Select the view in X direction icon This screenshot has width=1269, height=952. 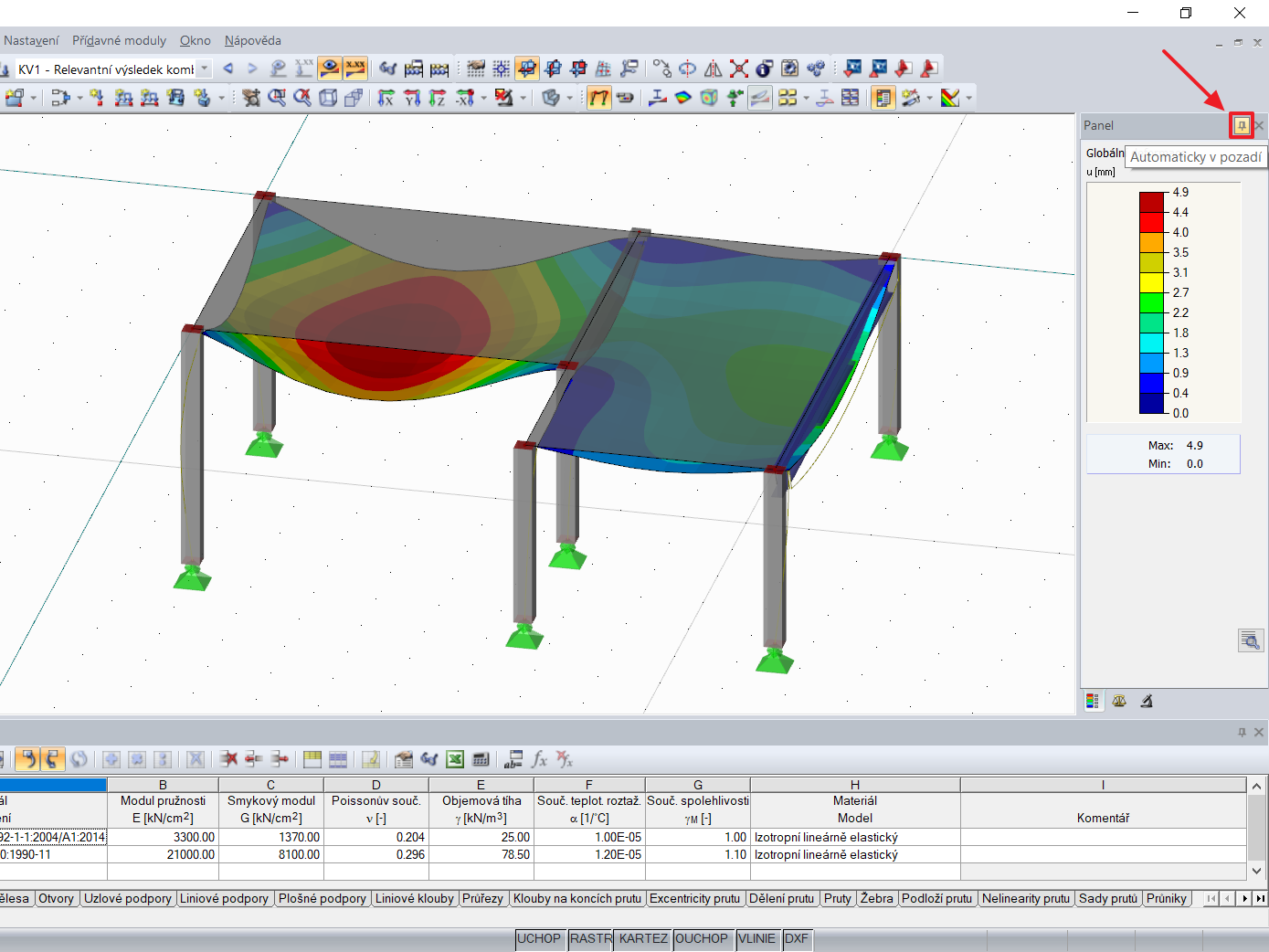tap(386, 98)
